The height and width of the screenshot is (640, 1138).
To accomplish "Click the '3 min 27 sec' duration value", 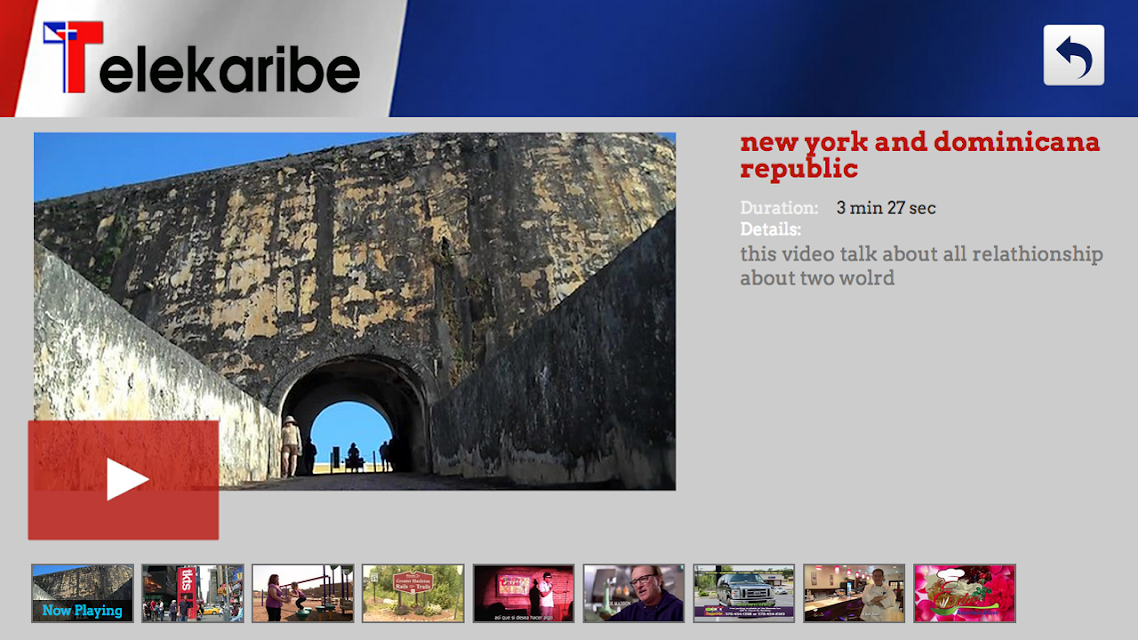I will click(885, 208).
